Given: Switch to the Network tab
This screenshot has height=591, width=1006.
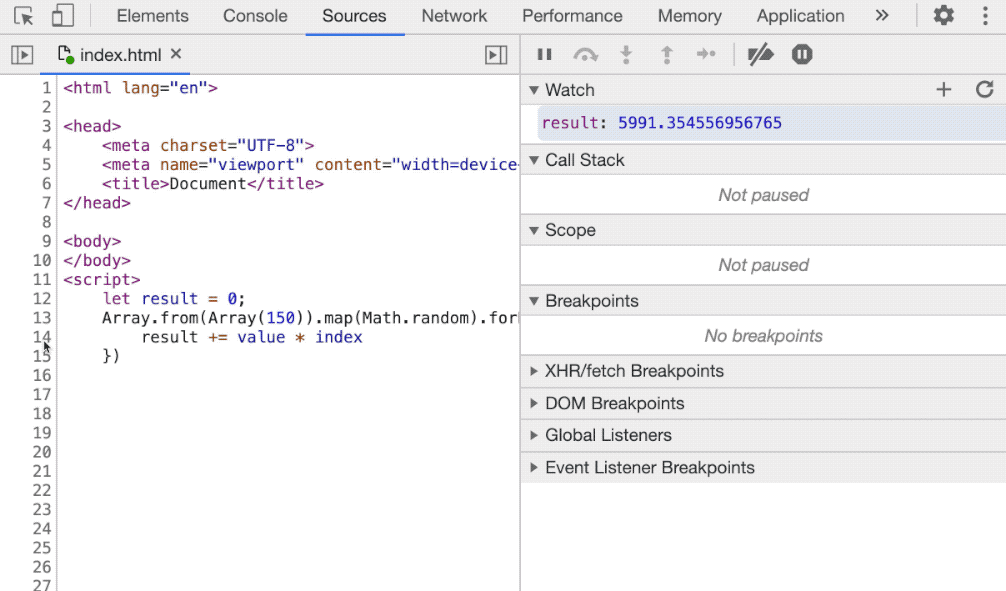Looking at the screenshot, I should (x=454, y=16).
